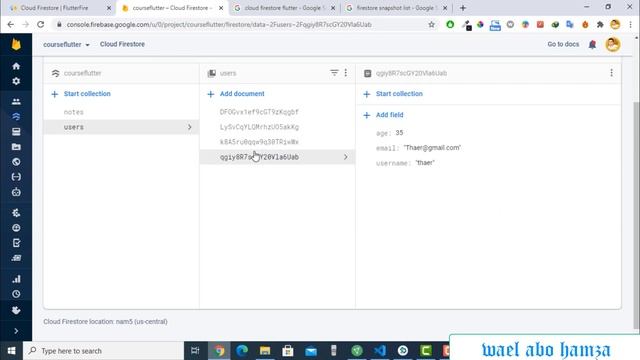Select the notes collection
The image size is (640, 360).
click(x=73, y=112)
